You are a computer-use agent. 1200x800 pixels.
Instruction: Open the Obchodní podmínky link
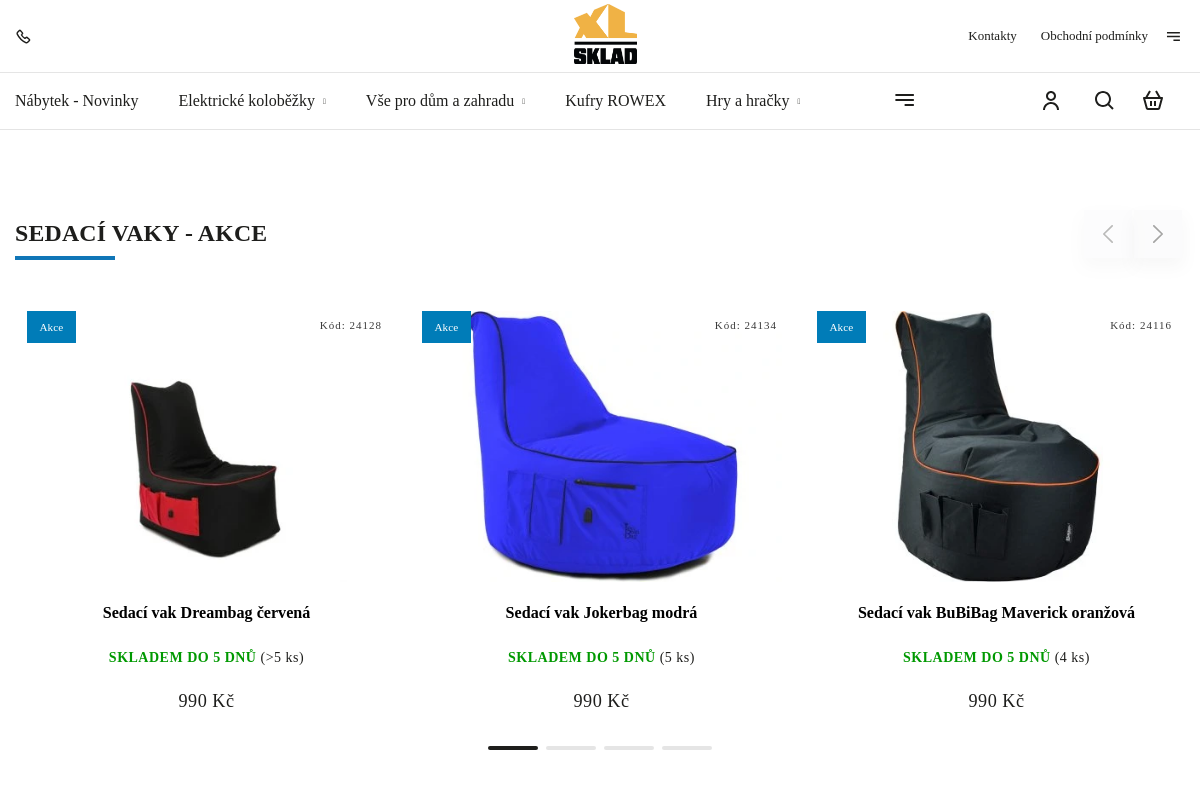point(1094,36)
